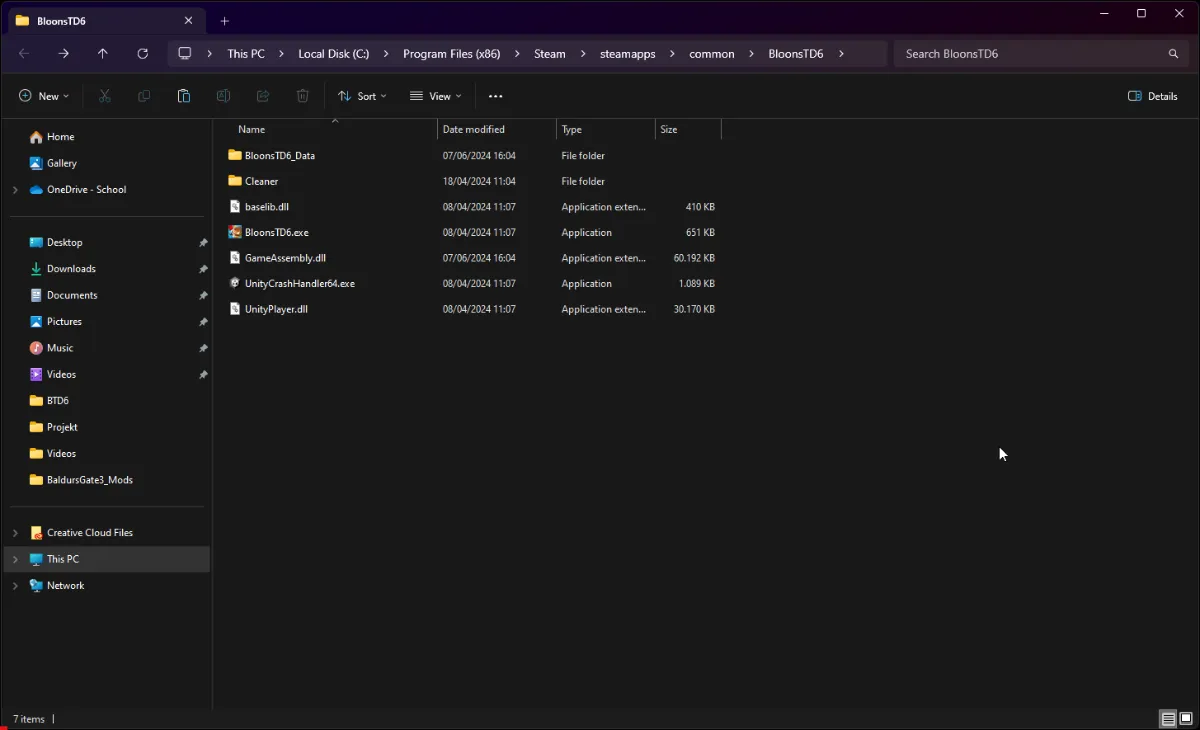Open the View dropdown
This screenshot has height=730, width=1200.
coord(435,95)
